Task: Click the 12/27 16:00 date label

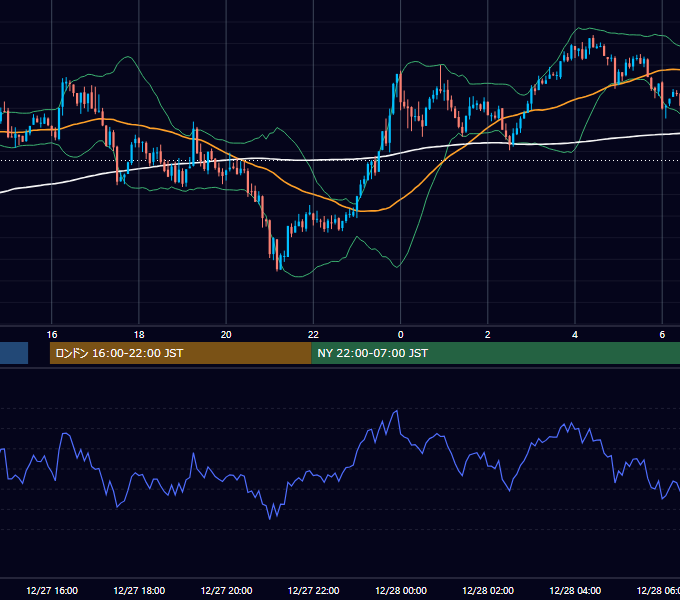Action: [x=52, y=590]
